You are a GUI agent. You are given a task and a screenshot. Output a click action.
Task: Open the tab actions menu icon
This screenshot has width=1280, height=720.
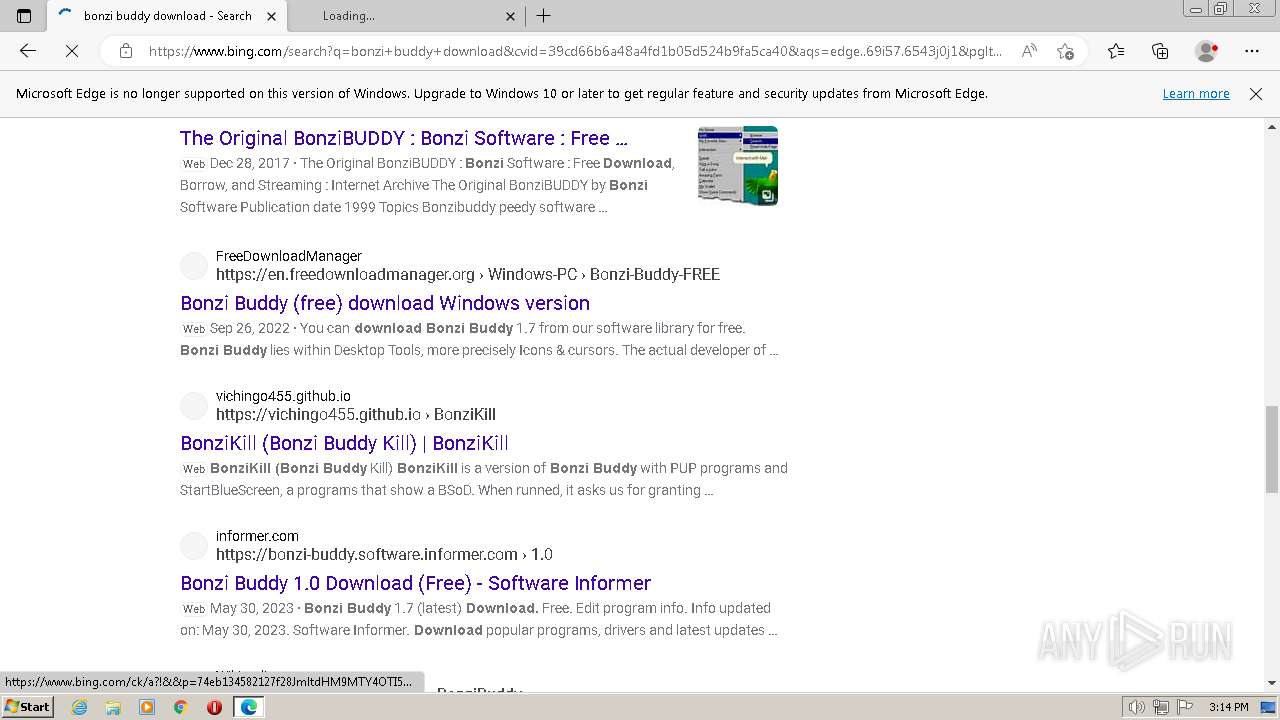click(24, 16)
